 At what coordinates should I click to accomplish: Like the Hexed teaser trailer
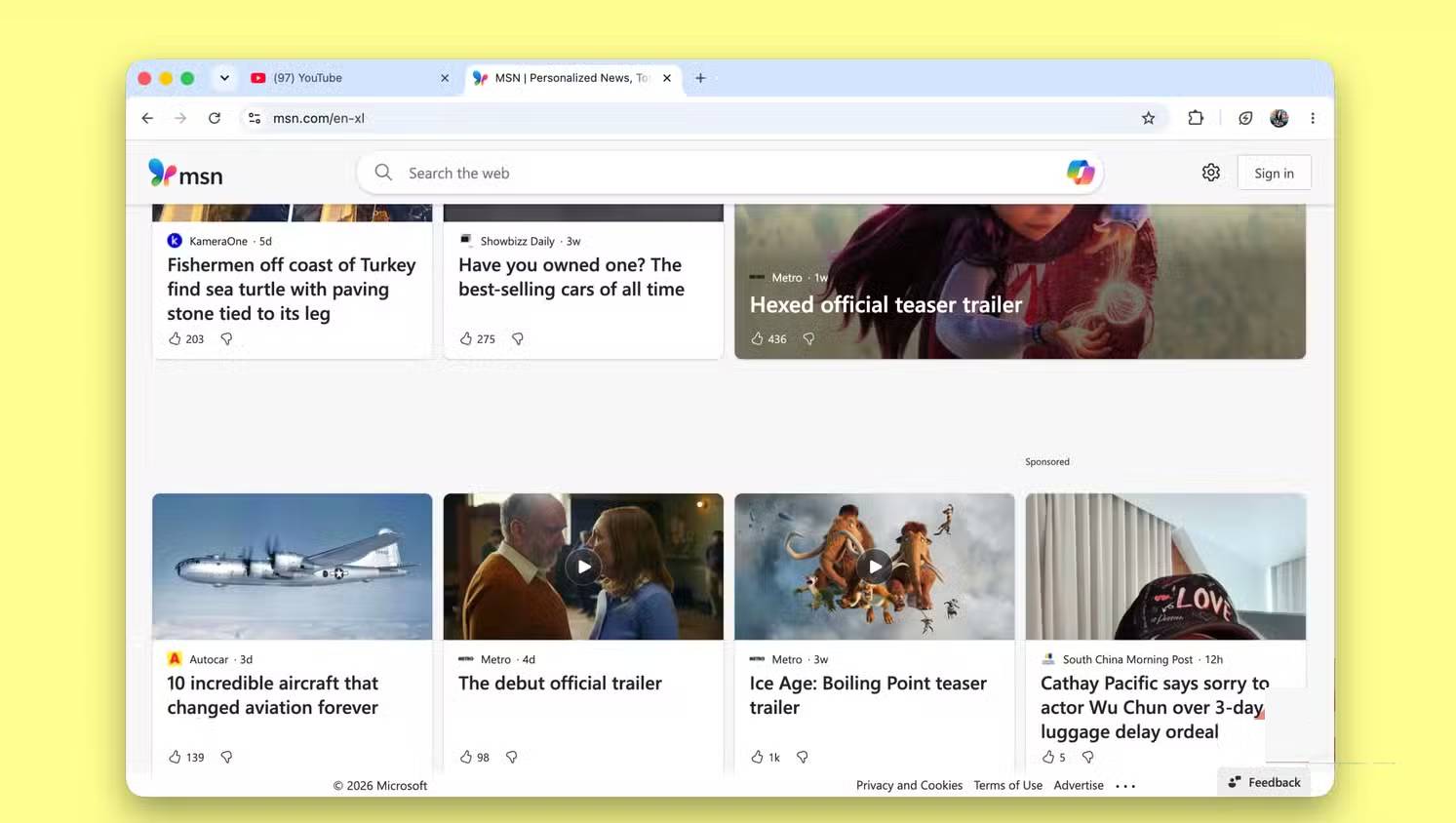click(x=757, y=338)
